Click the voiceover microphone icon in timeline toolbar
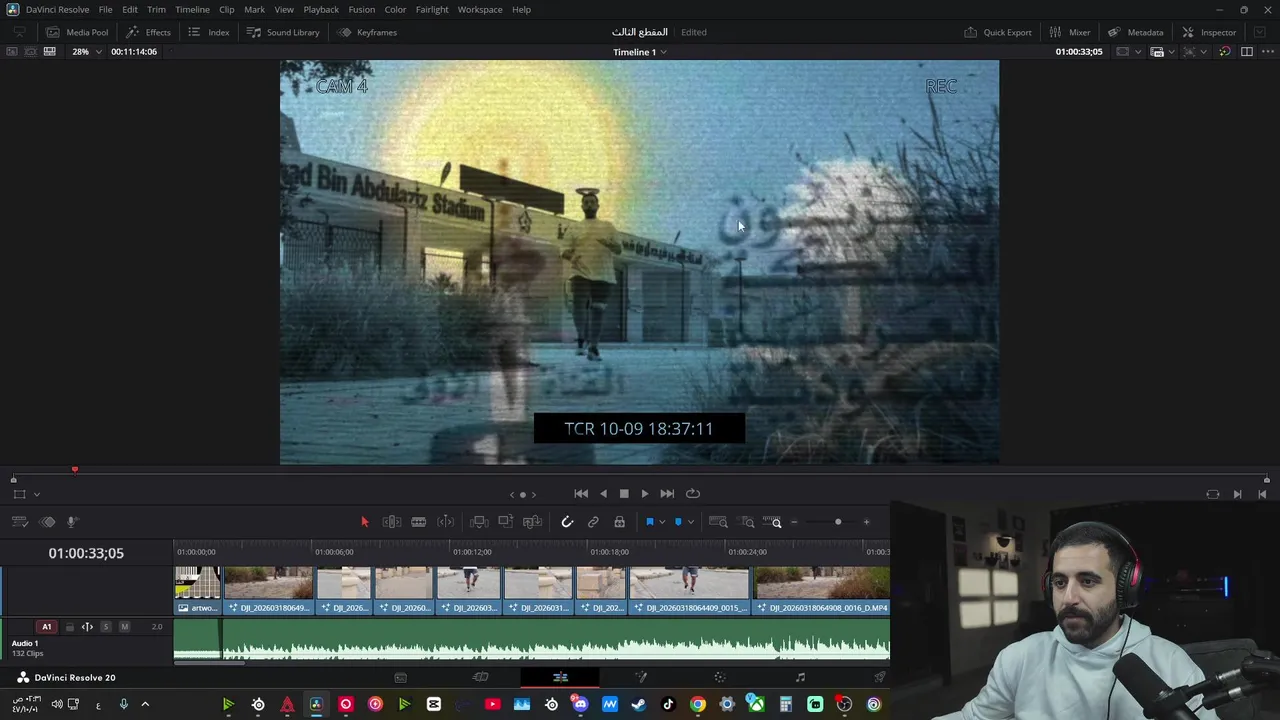The height and width of the screenshot is (720, 1280). pyautogui.click(x=73, y=522)
